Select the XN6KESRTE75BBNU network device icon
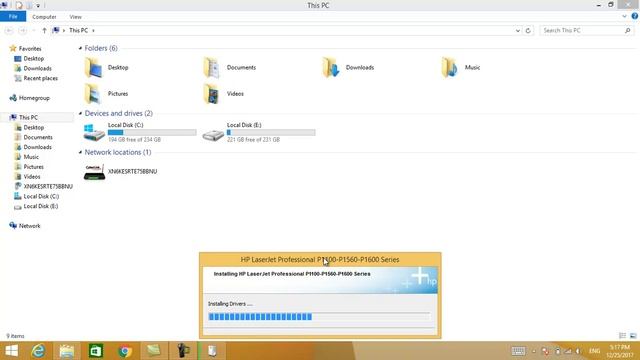 tap(94, 172)
